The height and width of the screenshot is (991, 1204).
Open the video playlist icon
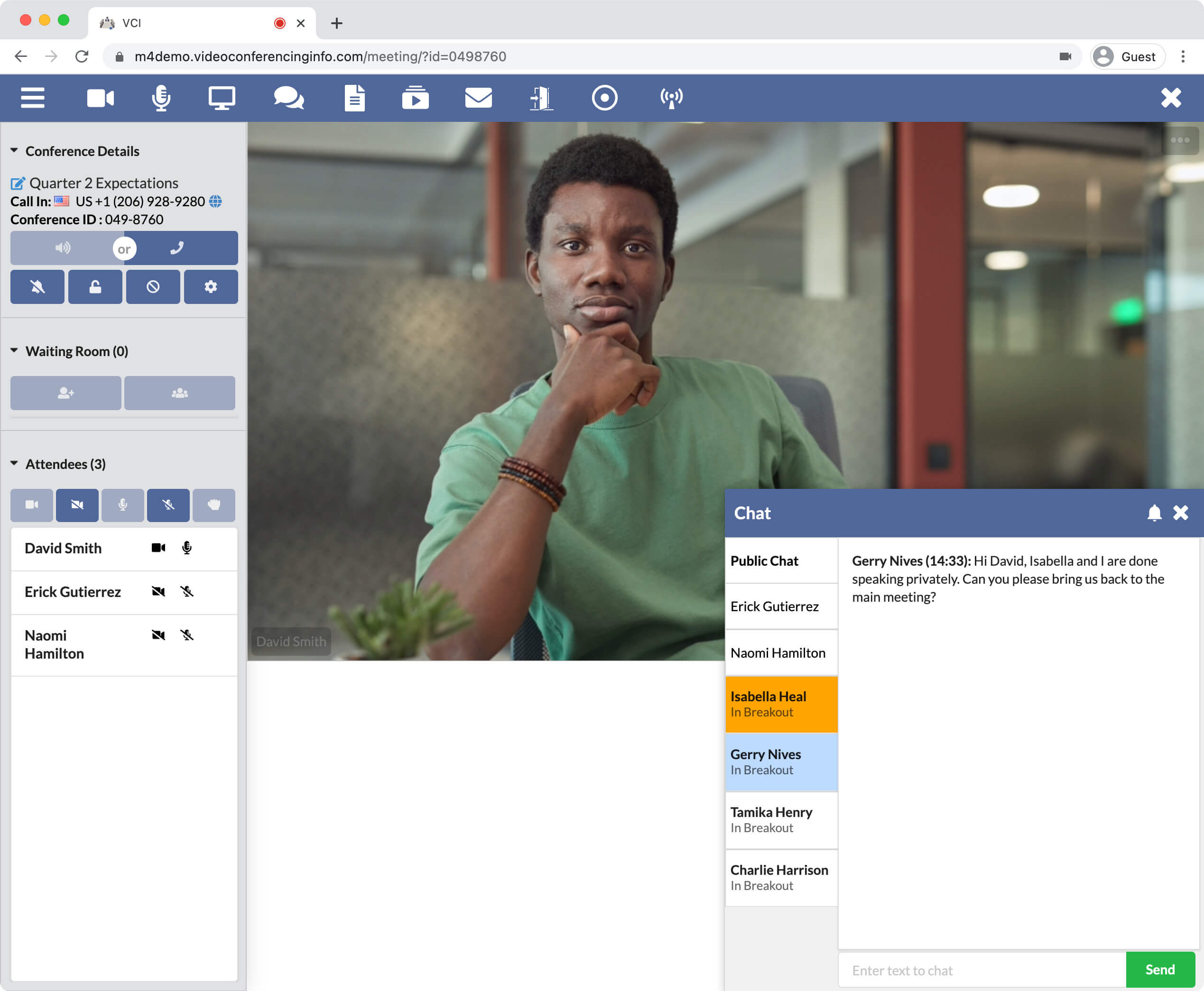pos(415,98)
